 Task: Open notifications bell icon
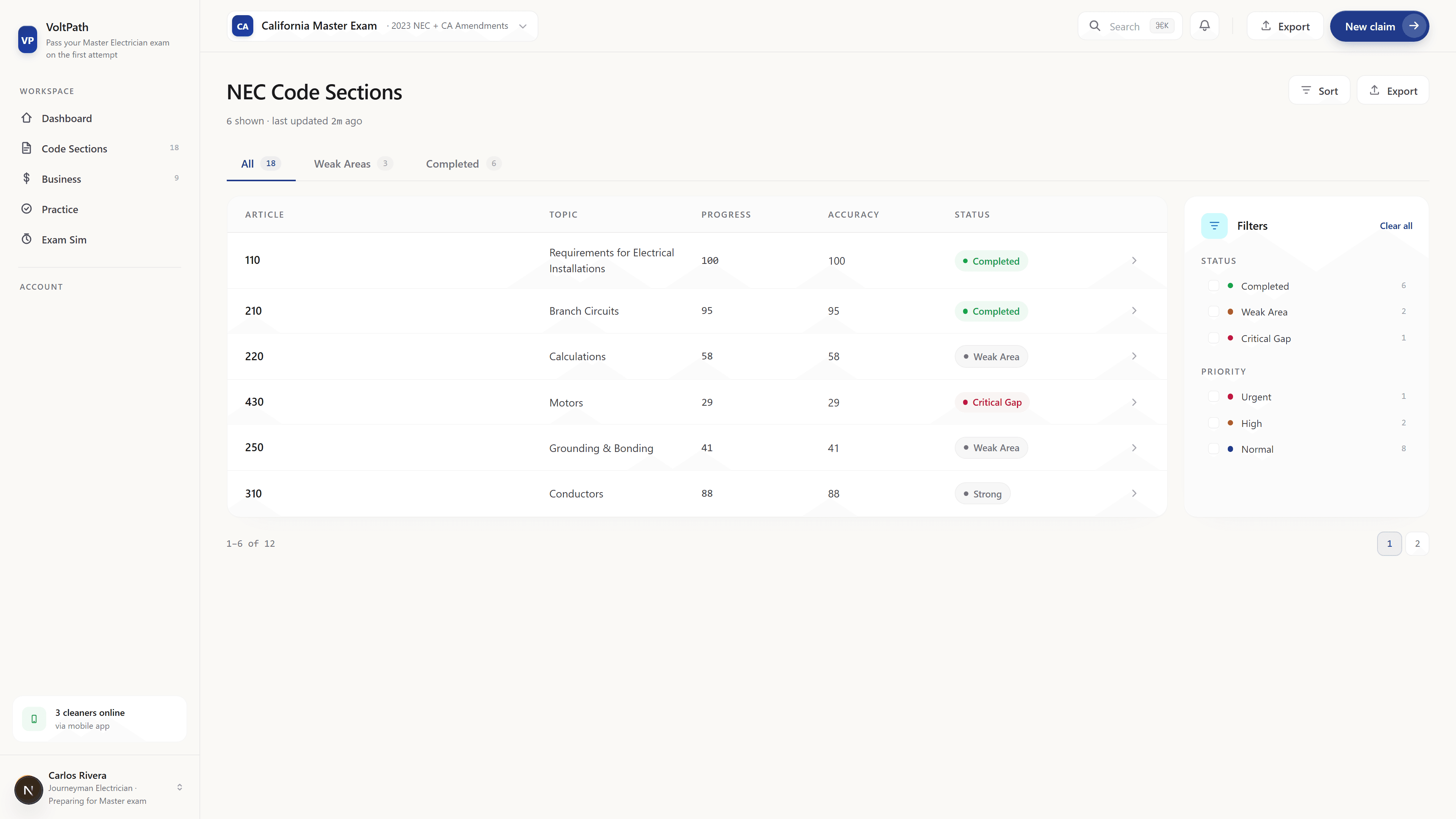click(1205, 26)
